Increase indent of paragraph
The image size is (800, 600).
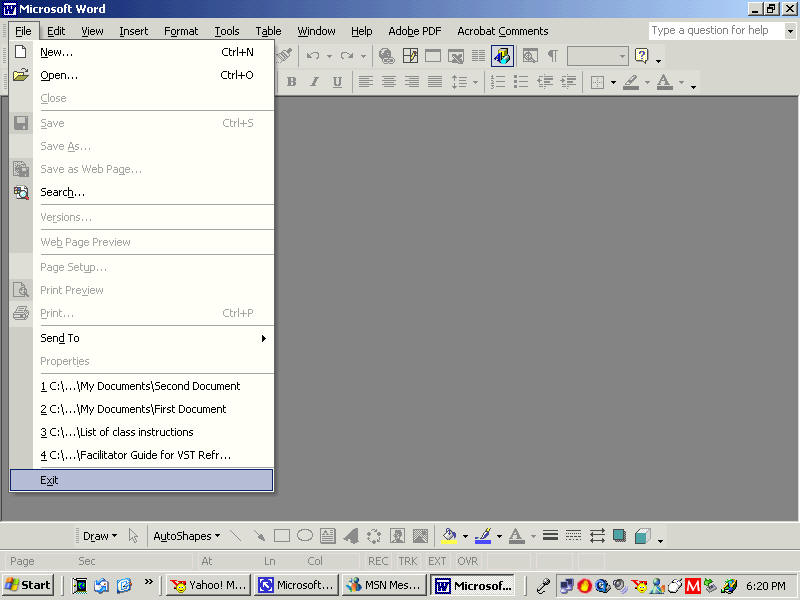568,82
